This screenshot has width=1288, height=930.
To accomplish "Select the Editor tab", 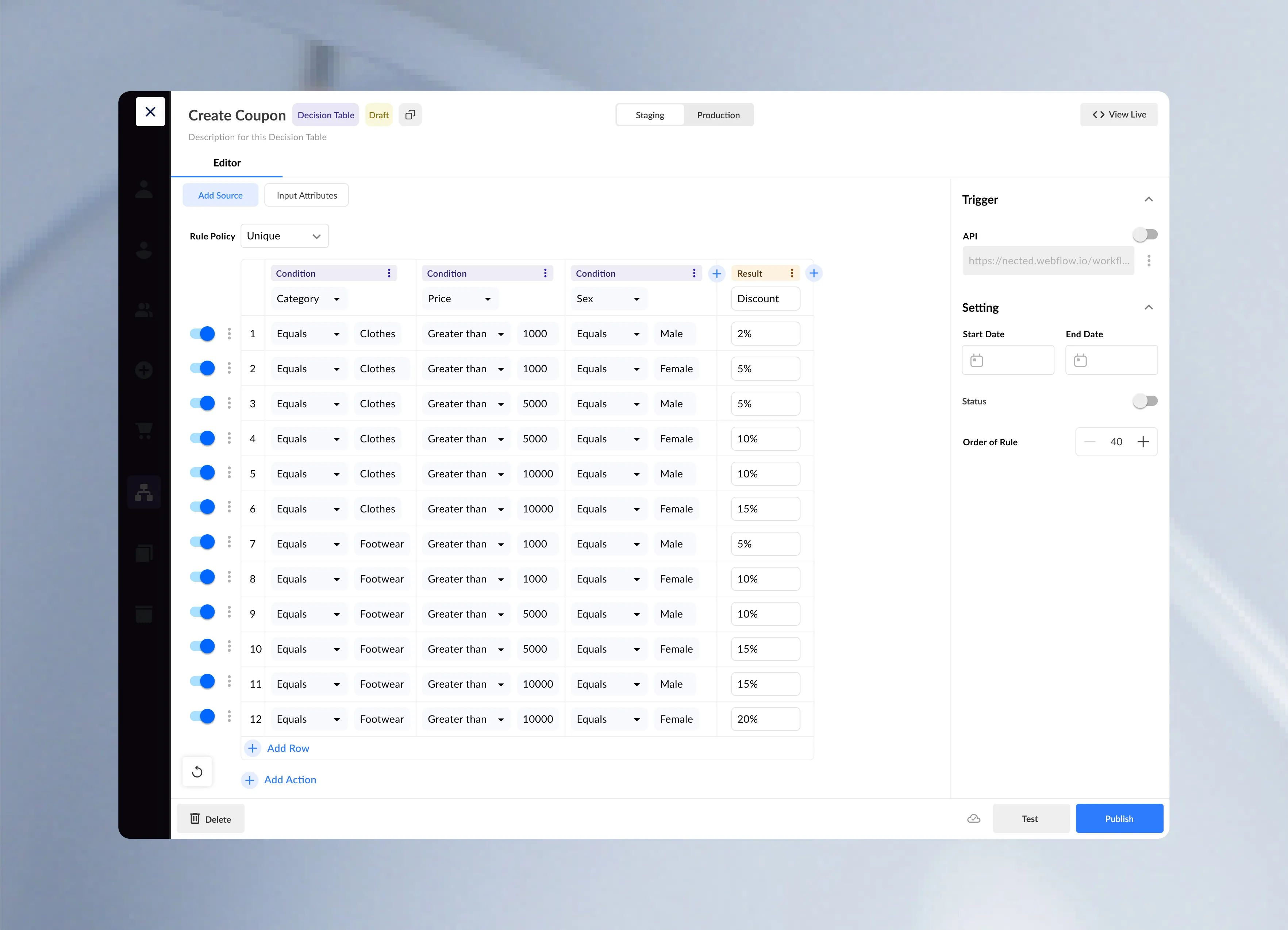I will coord(227,163).
